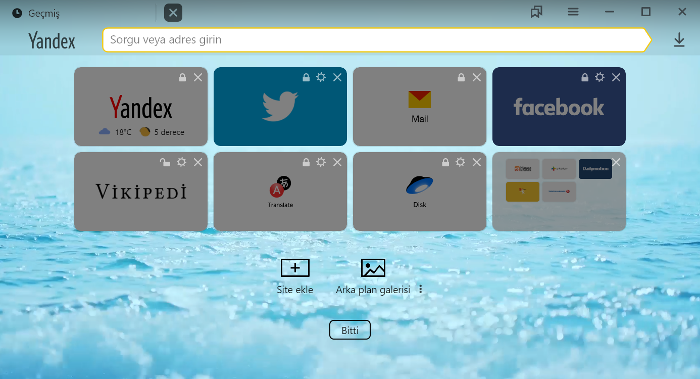Toggle the lock on Twitter tile
This screenshot has height=379, width=700.
306,77
